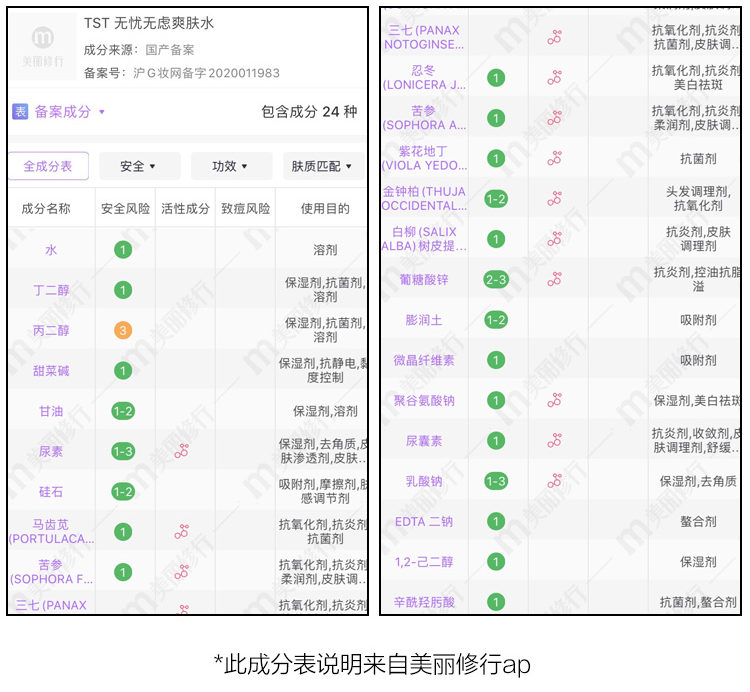Open the 尿囊素 ingredient link
Screen dimensions: 750x692
(424, 441)
